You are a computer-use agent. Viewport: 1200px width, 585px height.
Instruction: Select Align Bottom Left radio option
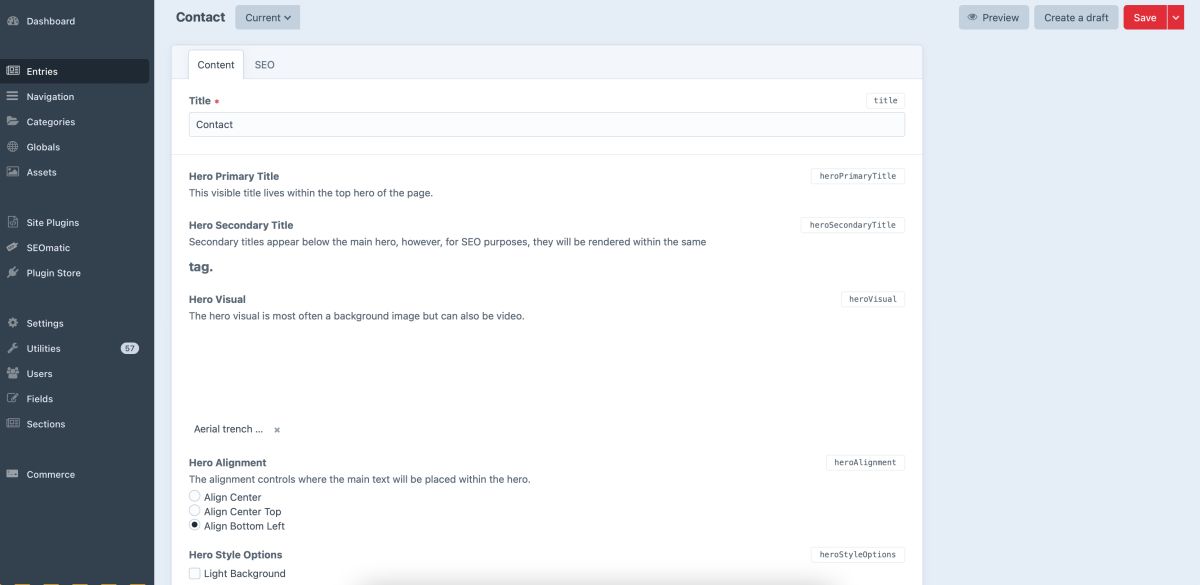(x=194, y=525)
